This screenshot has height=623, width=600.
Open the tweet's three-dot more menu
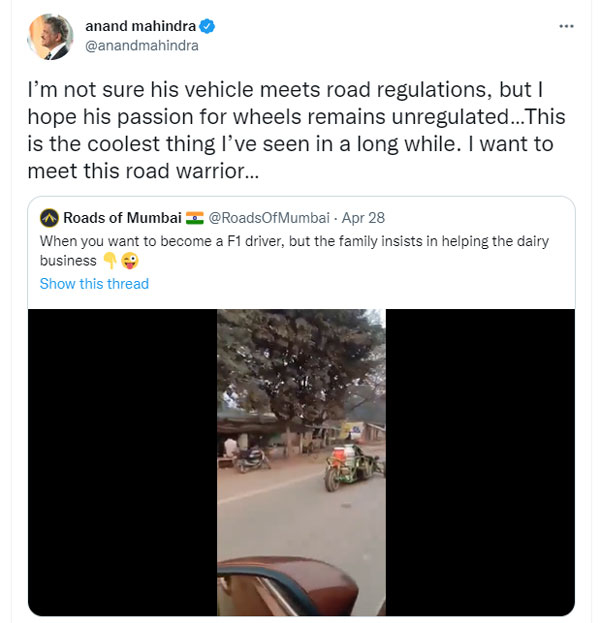(x=567, y=26)
